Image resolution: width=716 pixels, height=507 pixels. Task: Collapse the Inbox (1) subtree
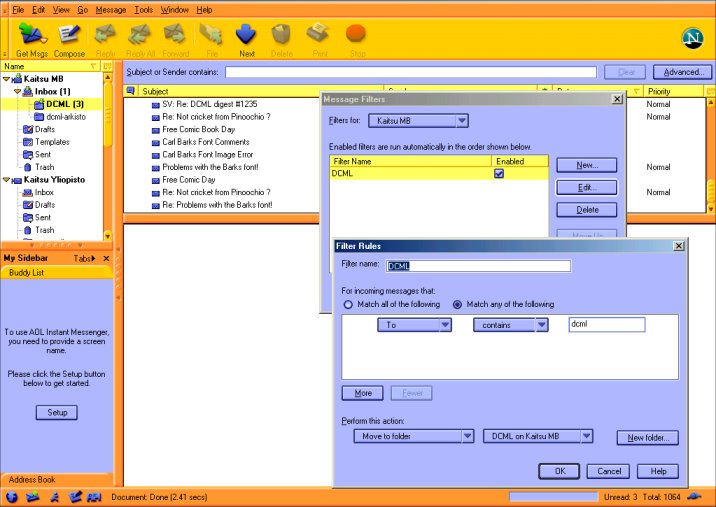pos(17,91)
